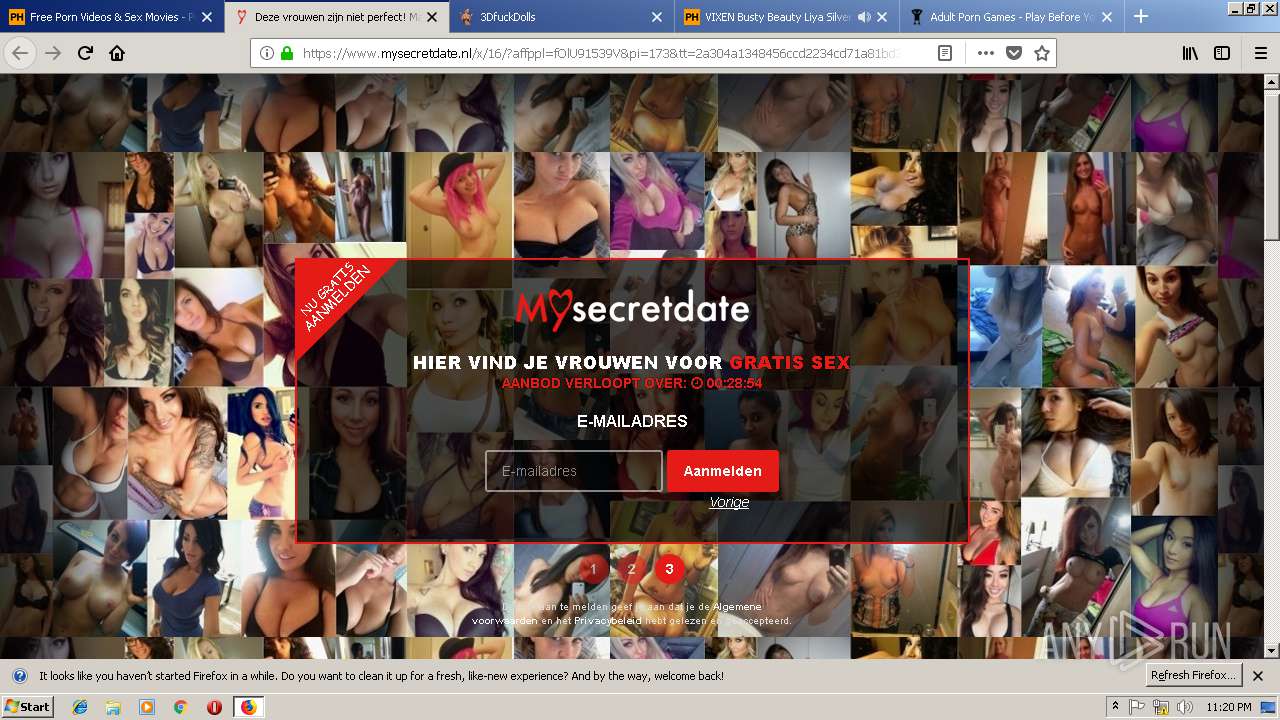The height and width of the screenshot is (720, 1280).
Task: Click the page scrollbar down arrow
Action: [1271, 650]
